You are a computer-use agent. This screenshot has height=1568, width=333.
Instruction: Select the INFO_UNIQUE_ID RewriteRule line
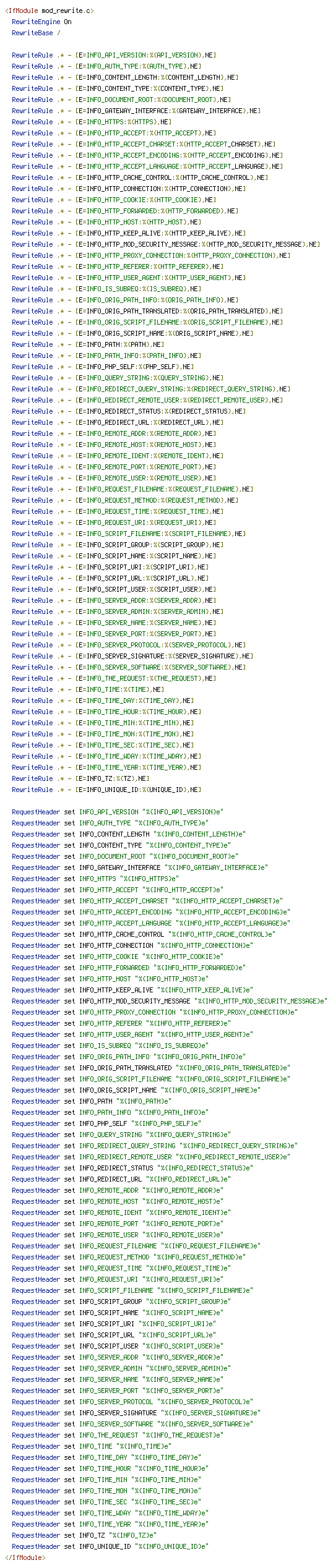[106, 790]
